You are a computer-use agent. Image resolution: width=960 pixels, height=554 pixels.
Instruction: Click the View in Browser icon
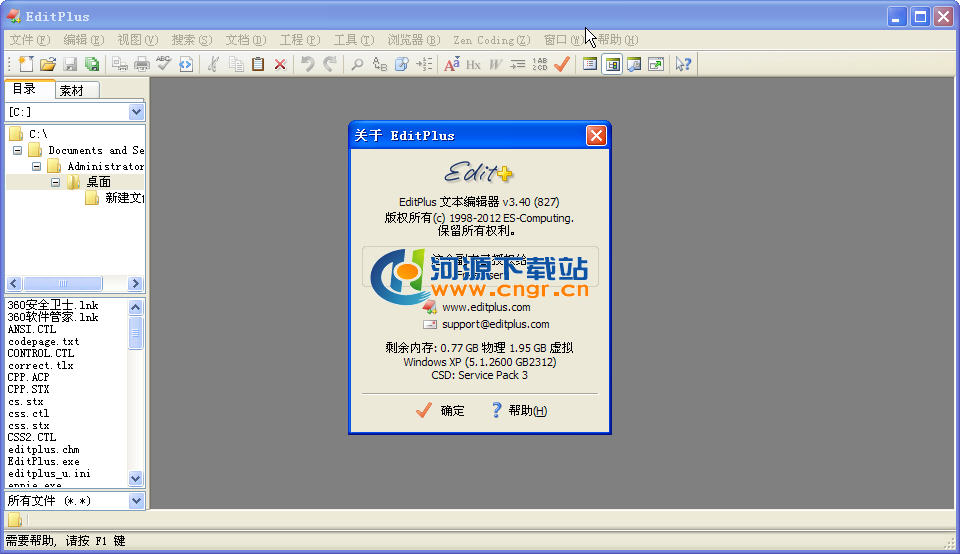click(186, 64)
